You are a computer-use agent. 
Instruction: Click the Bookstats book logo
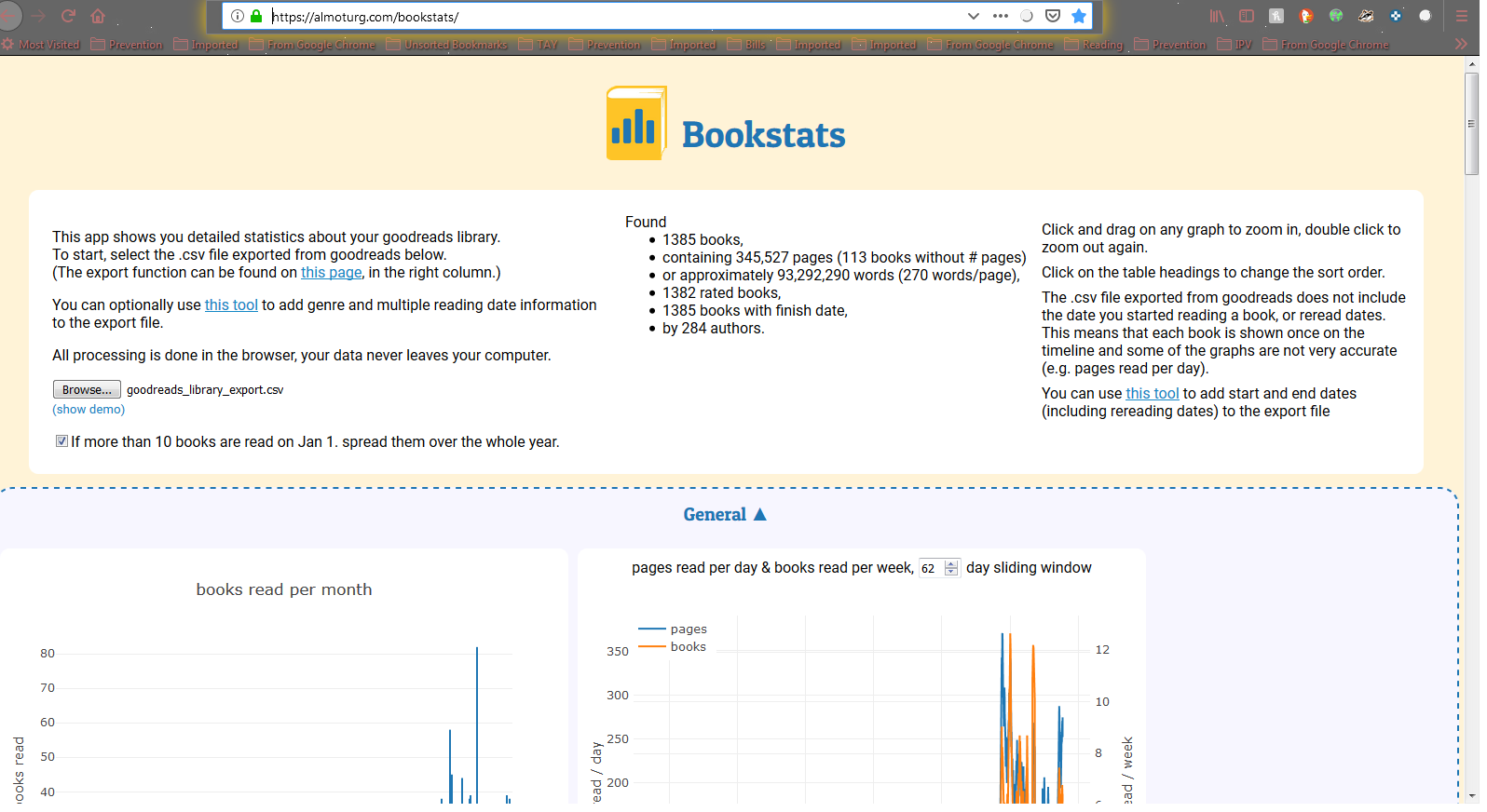click(x=636, y=124)
